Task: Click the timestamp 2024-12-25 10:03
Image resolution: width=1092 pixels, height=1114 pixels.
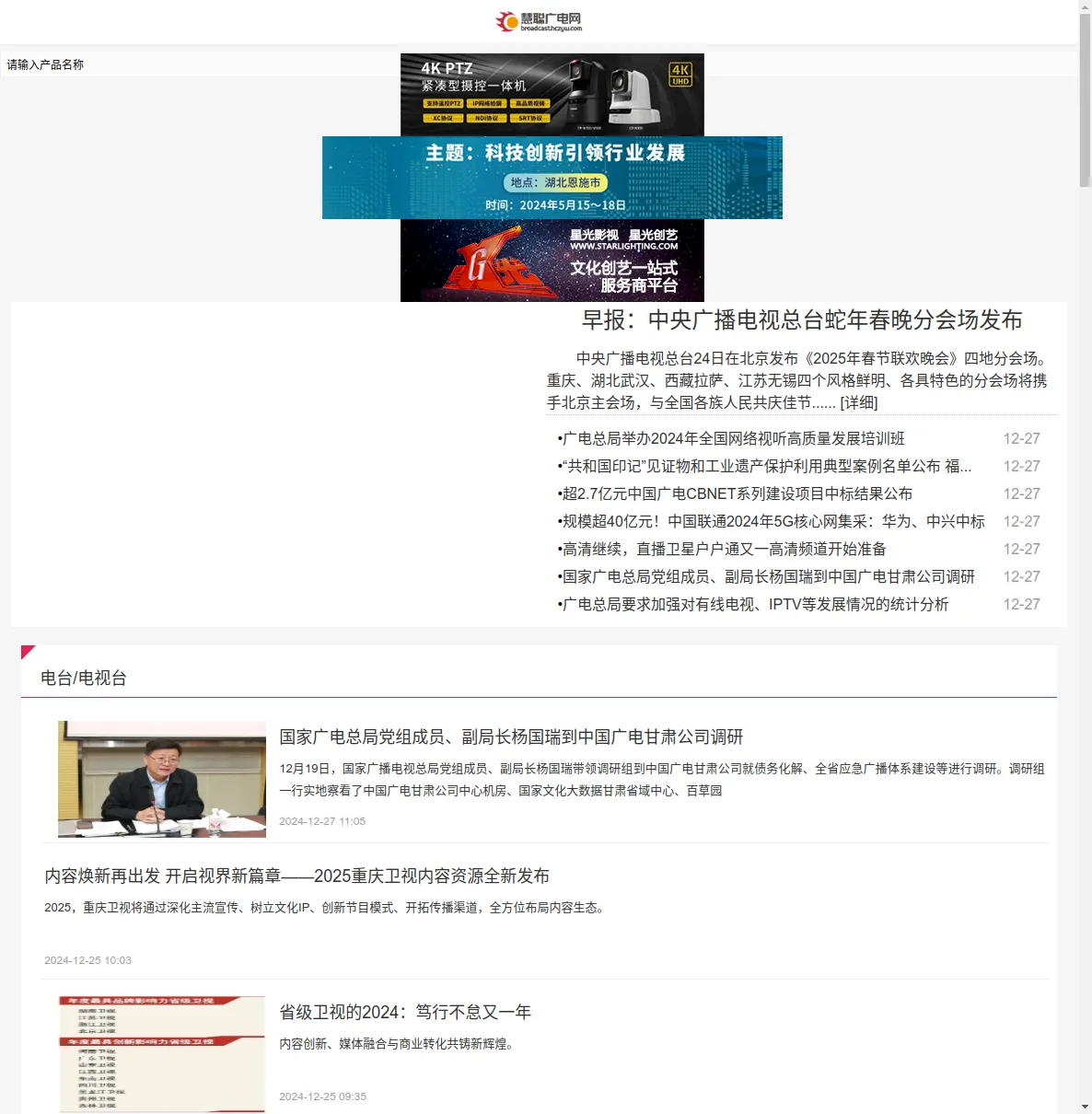Action: [x=87, y=960]
